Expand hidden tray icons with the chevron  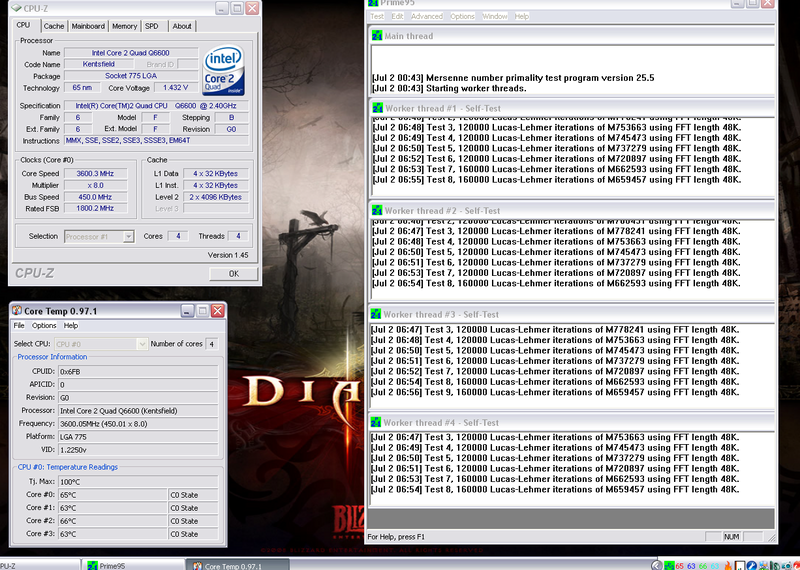(657, 565)
